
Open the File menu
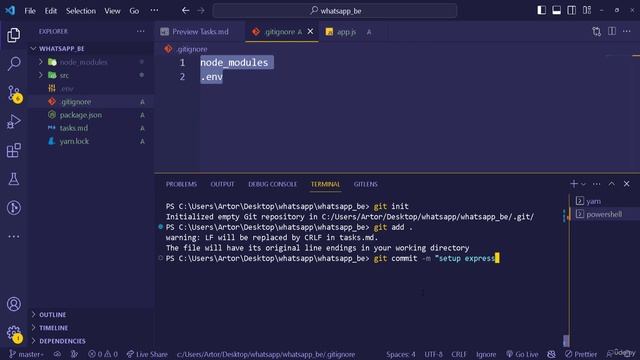point(30,11)
